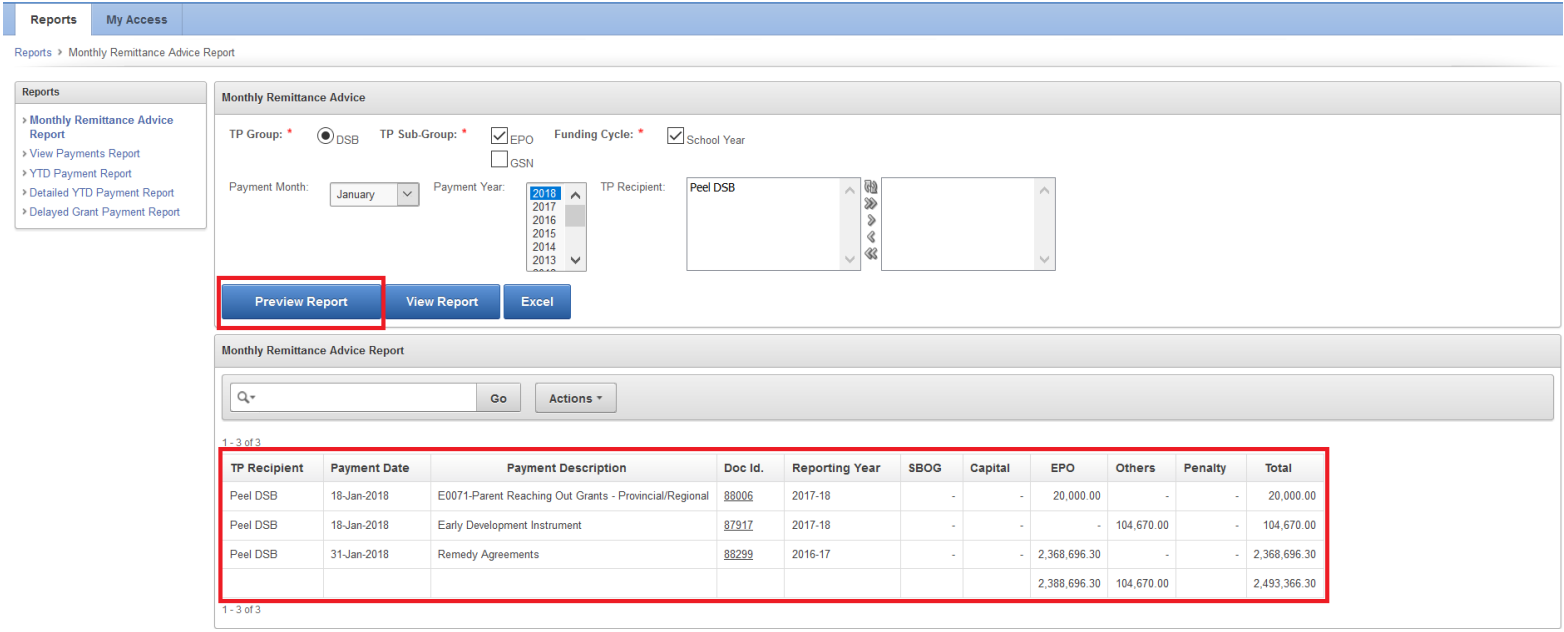Click the single left-arrow Remove icon

click(x=870, y=237)
